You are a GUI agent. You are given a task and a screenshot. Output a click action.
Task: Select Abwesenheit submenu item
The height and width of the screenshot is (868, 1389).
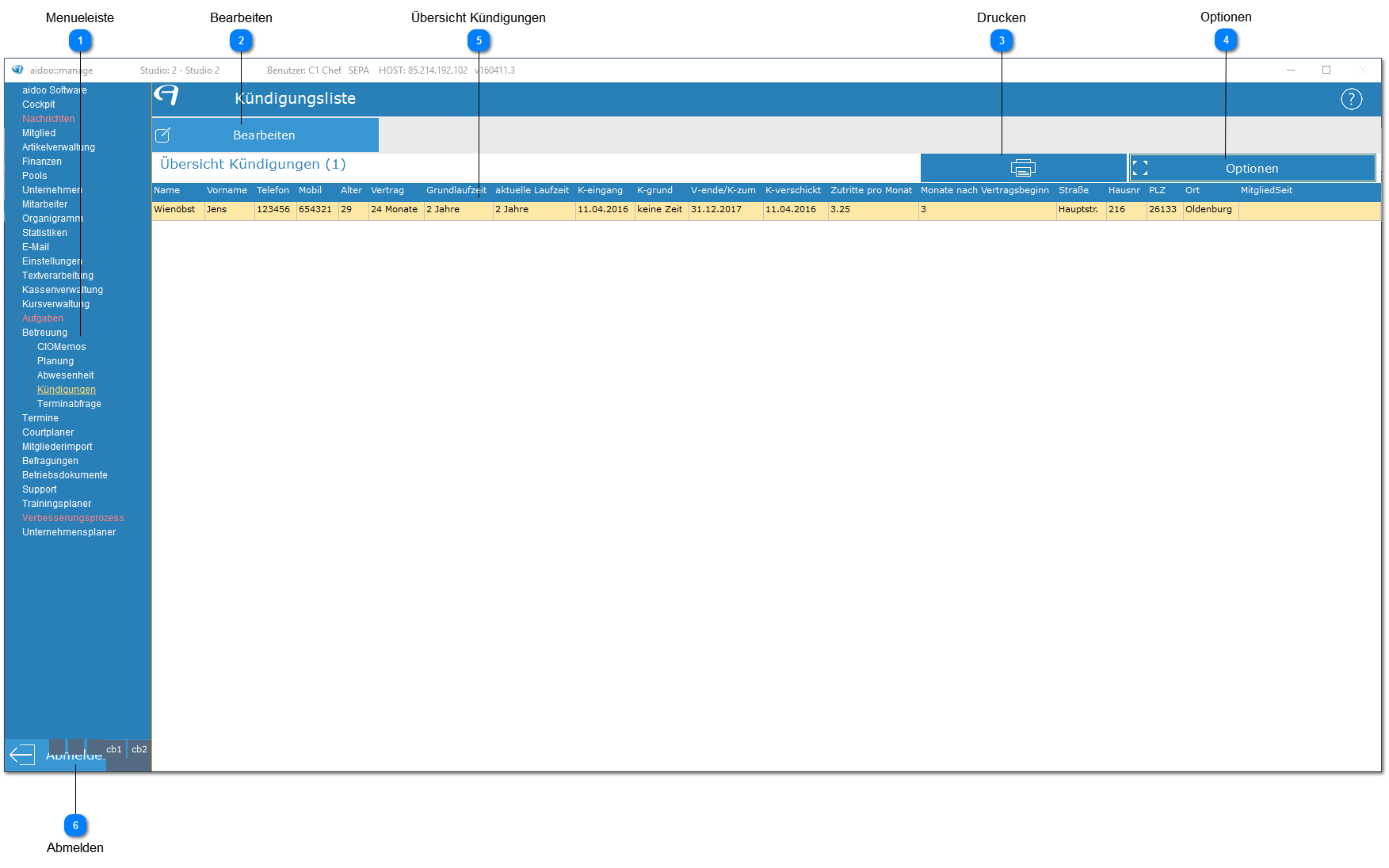pyautogui.click(x=66, y=375)
